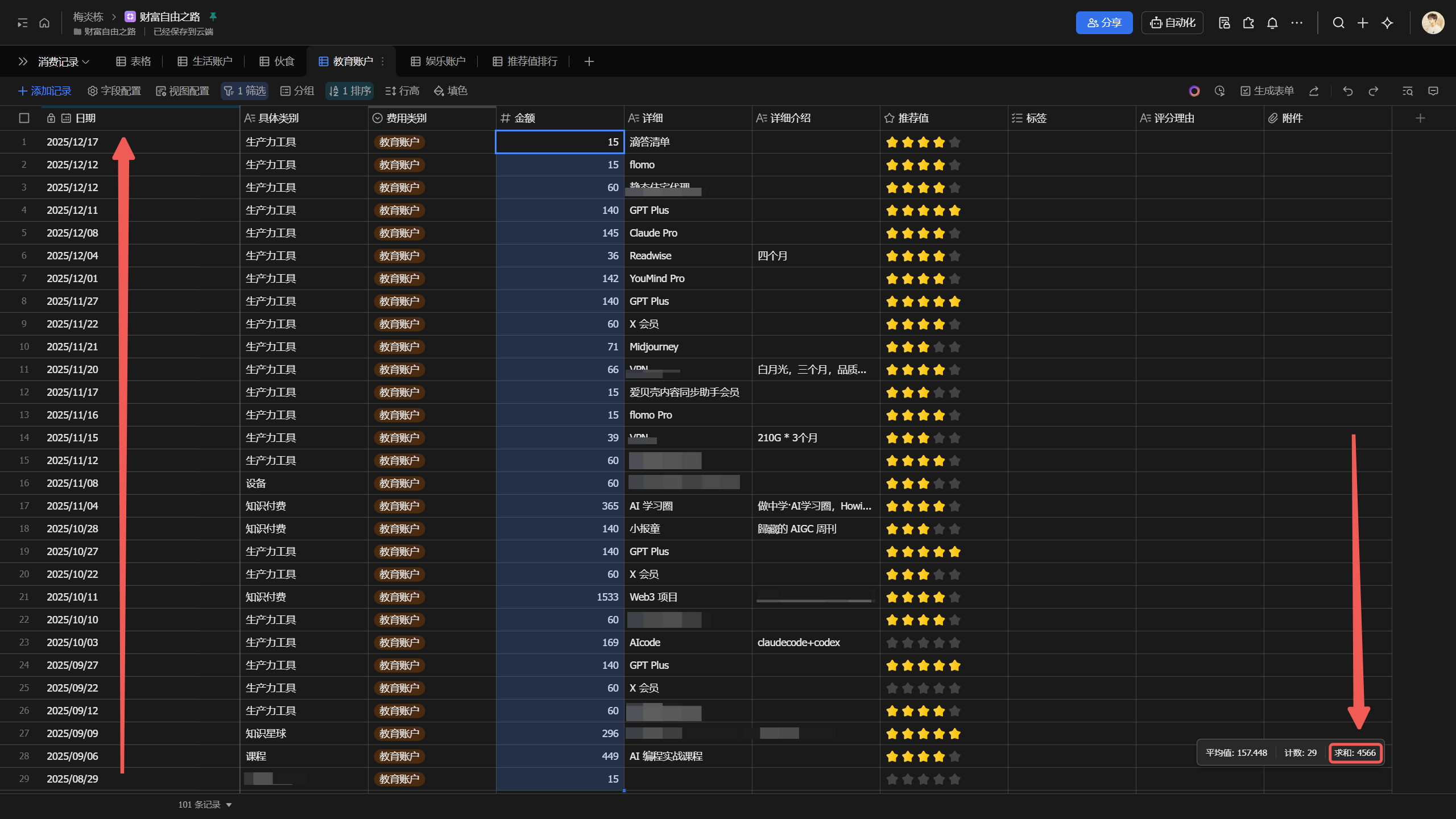Open the notification bell icon

coord(1272,23)
